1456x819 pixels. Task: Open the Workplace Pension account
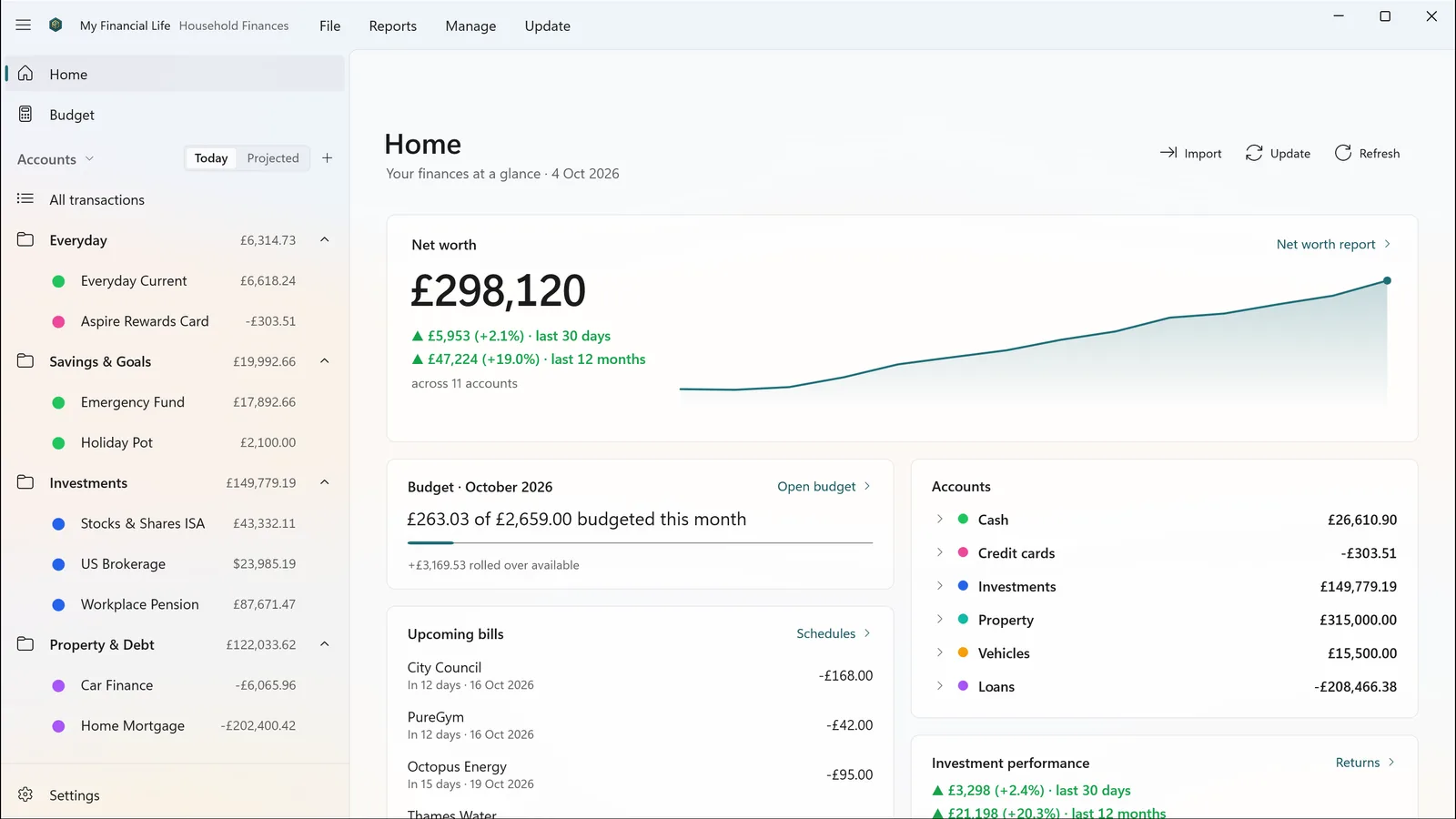tap(174, 604)
